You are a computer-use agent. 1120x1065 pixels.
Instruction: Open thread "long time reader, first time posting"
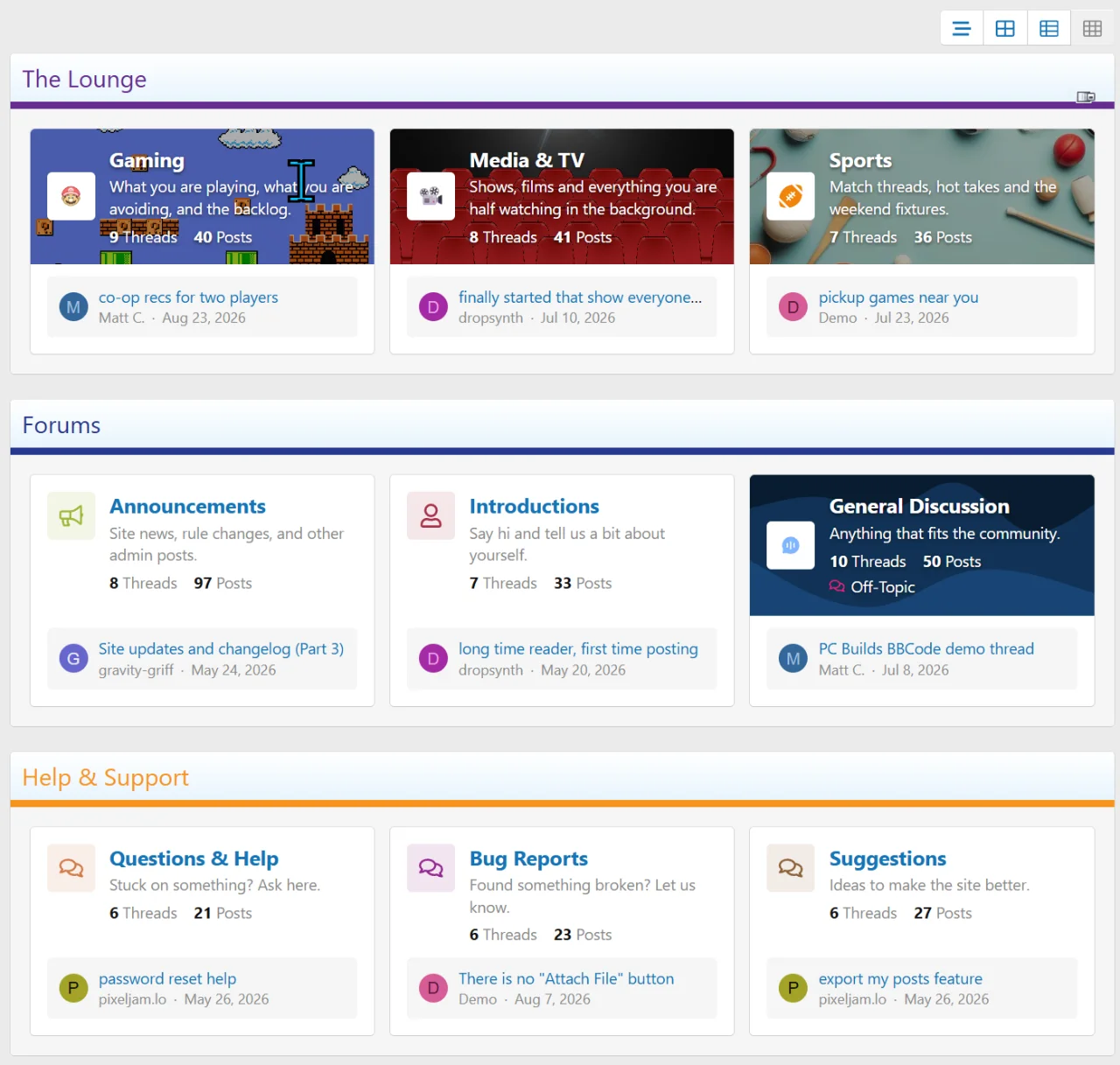(x=578, y=649)
